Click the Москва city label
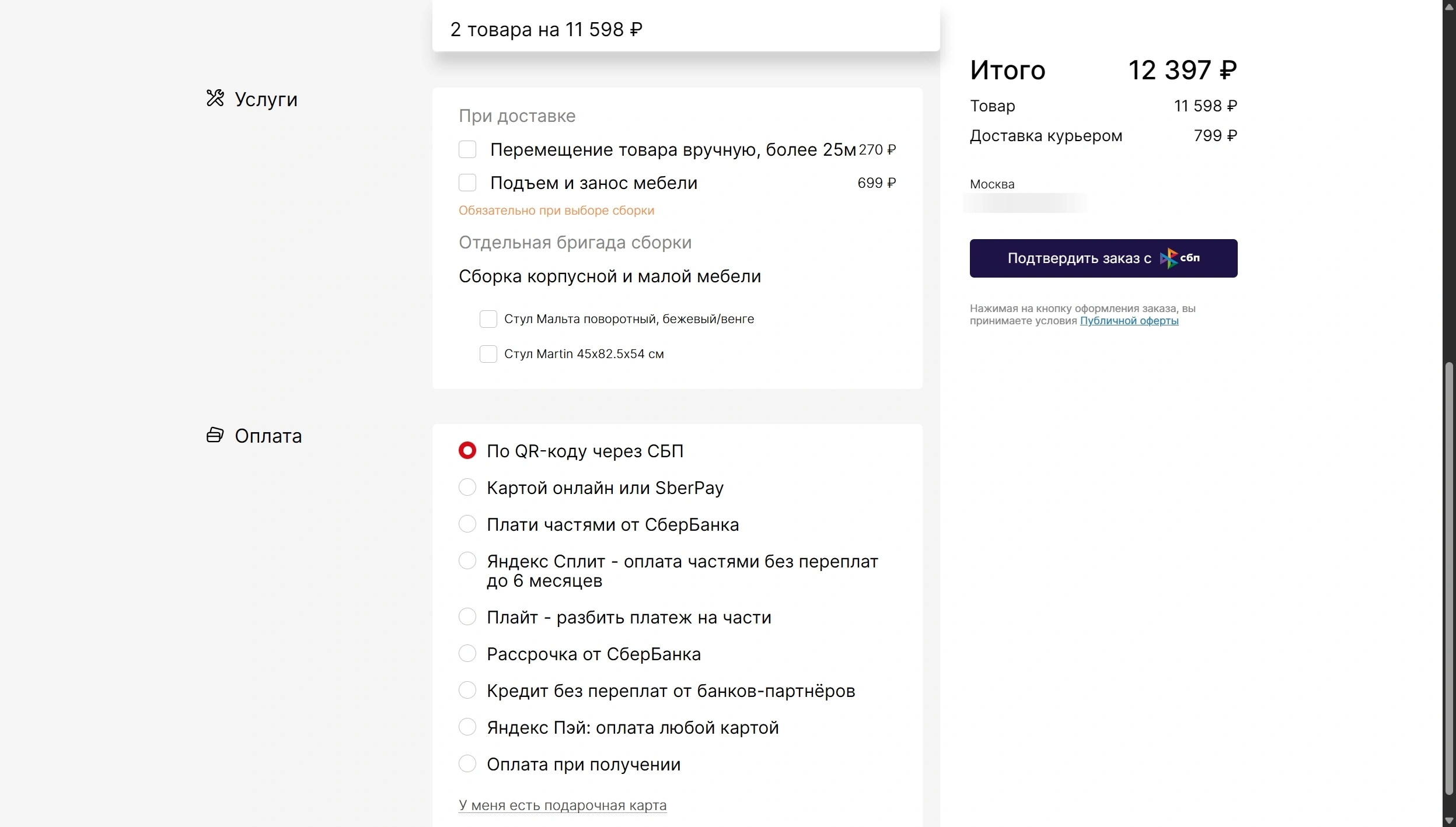Viewport: 1456px width, 827px height. pyautogui.click(x=992, y=184)
